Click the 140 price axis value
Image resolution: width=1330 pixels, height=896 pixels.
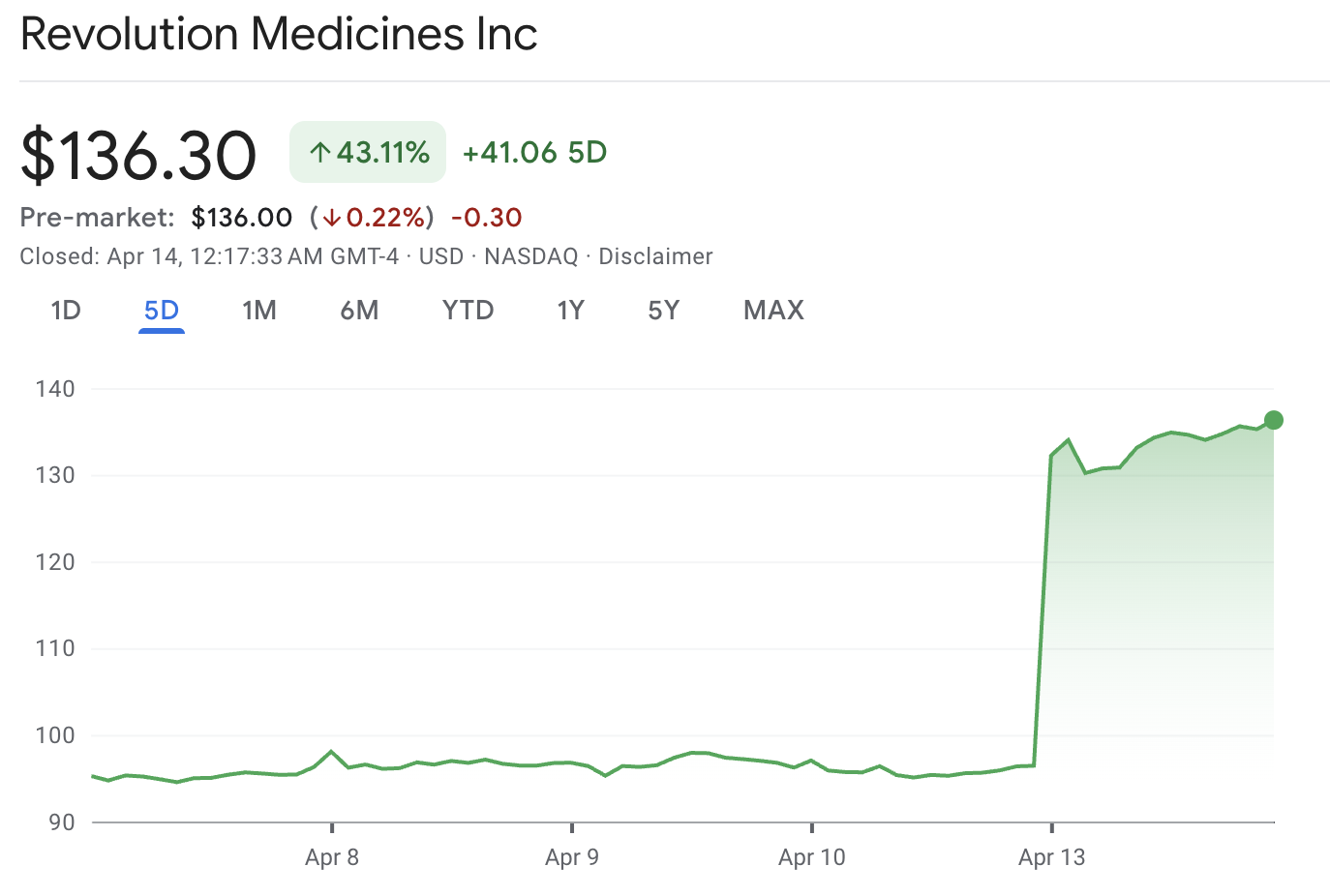coord(58,388)
